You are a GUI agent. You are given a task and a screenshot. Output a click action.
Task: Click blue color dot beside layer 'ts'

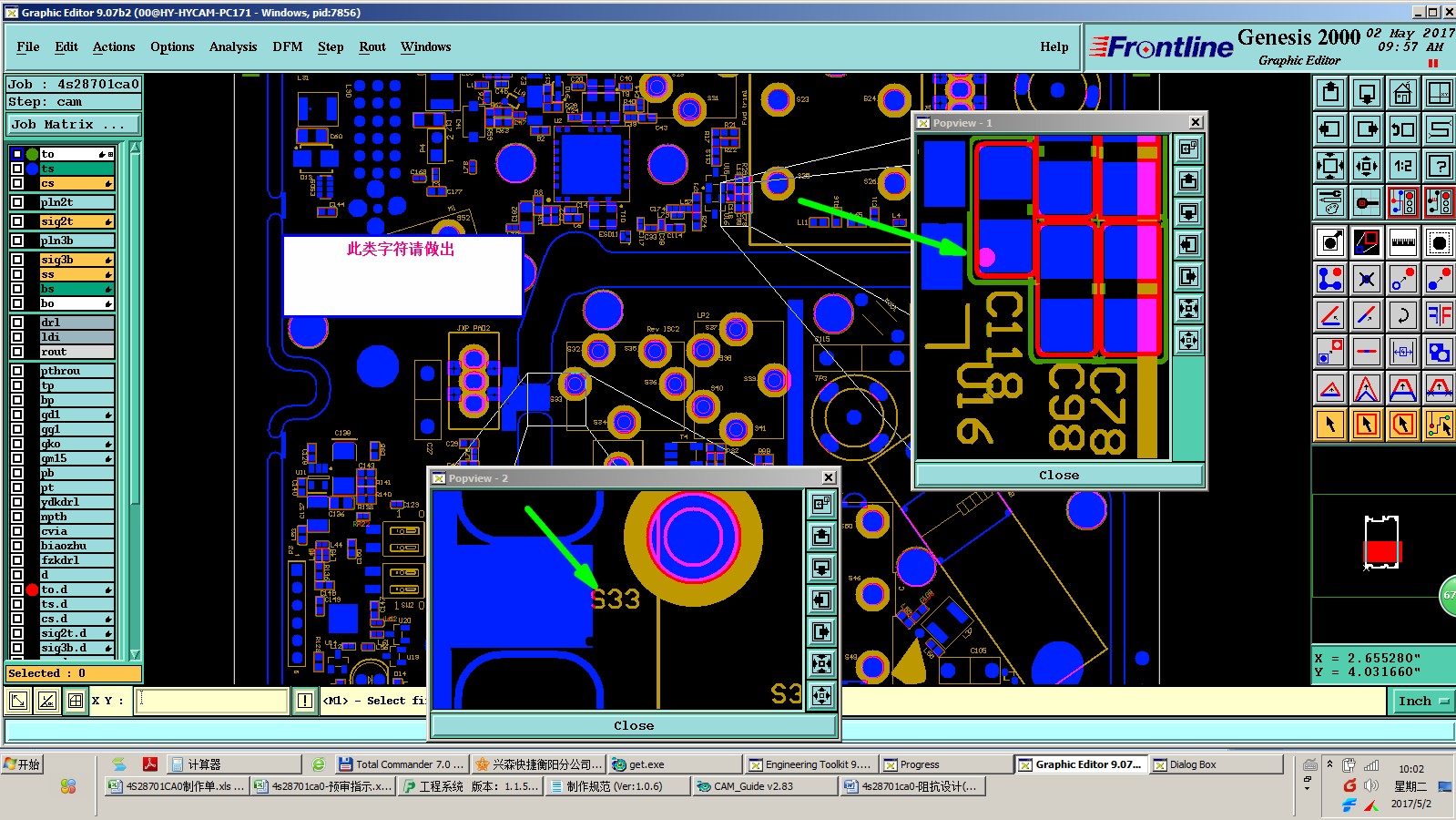[32, 169]
